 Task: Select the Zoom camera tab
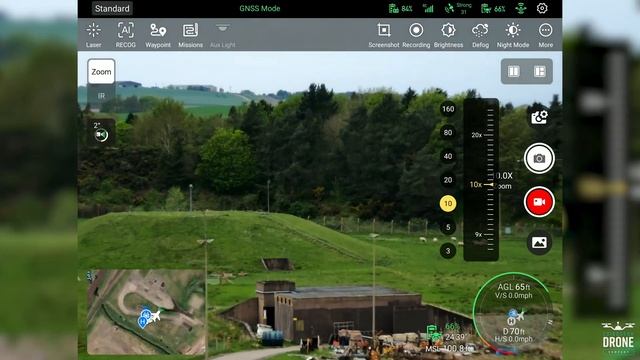(x=101, y=71)
